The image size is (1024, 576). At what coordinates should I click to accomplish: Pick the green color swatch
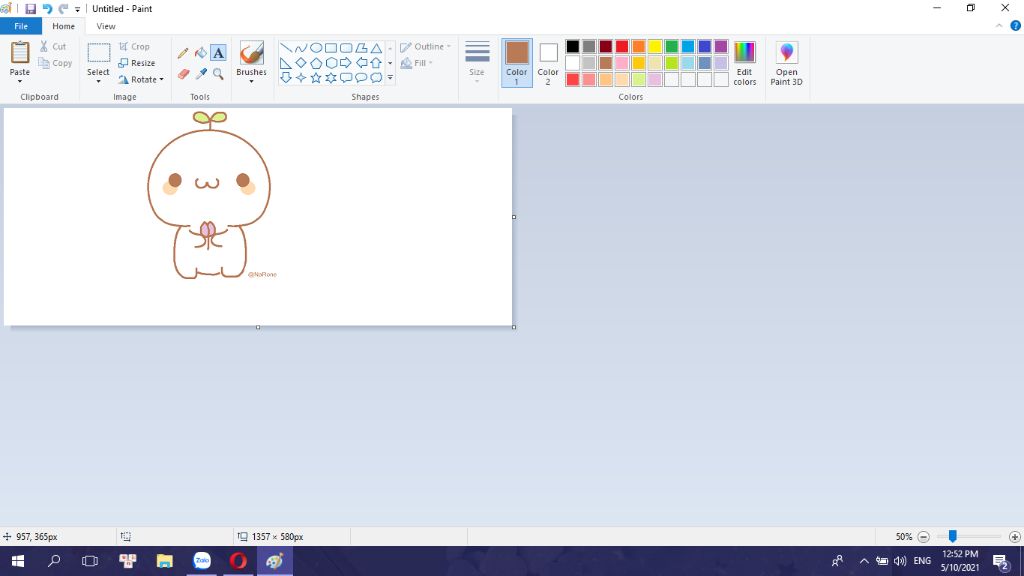click(671, 46)
